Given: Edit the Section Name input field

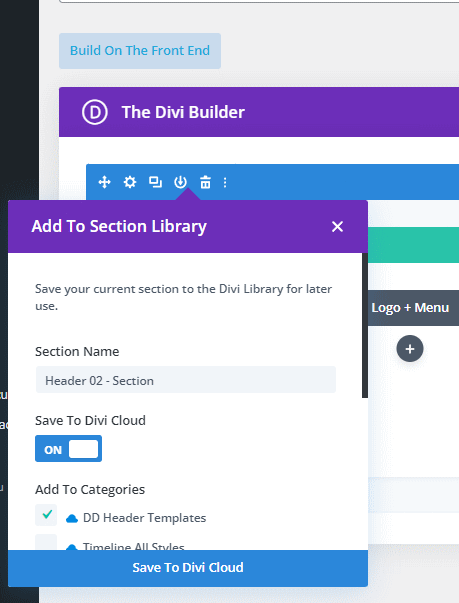Looking at the screenshot, I should (x=186, y=380).
